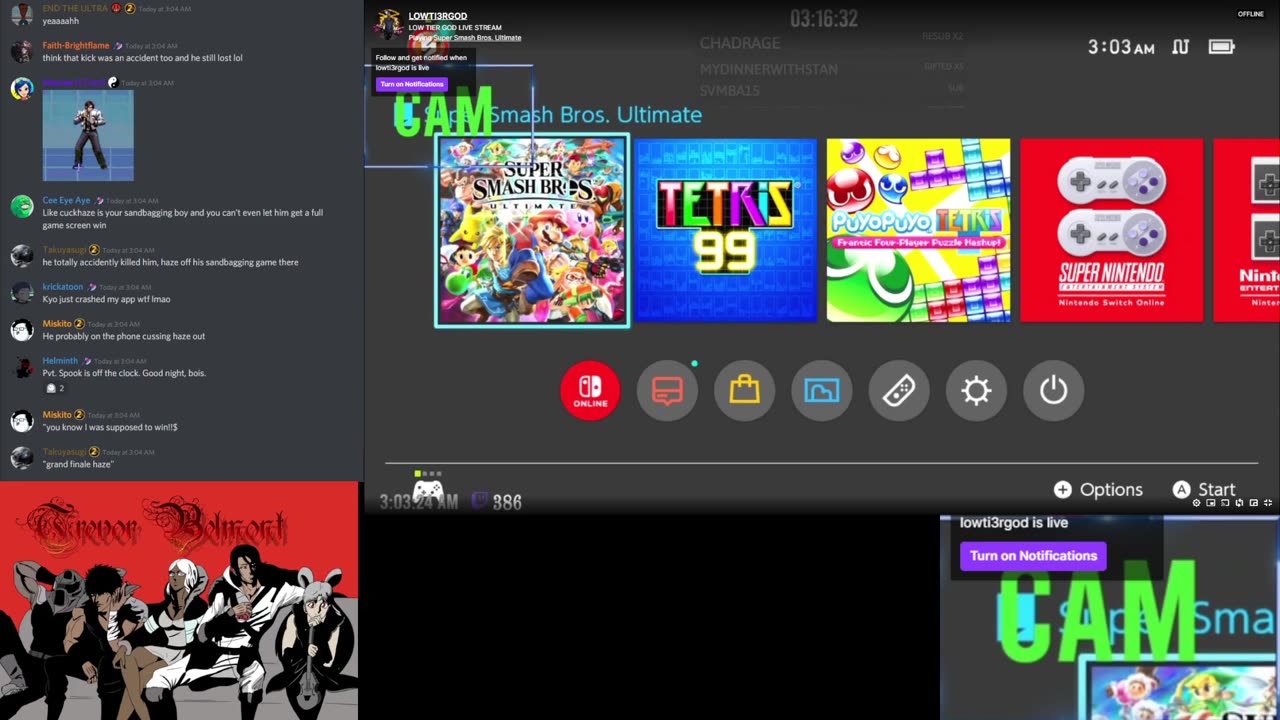Open the krickatoon username in Discord
Image resolution: width=1280 pixels, height=720 pixels.
62,287
